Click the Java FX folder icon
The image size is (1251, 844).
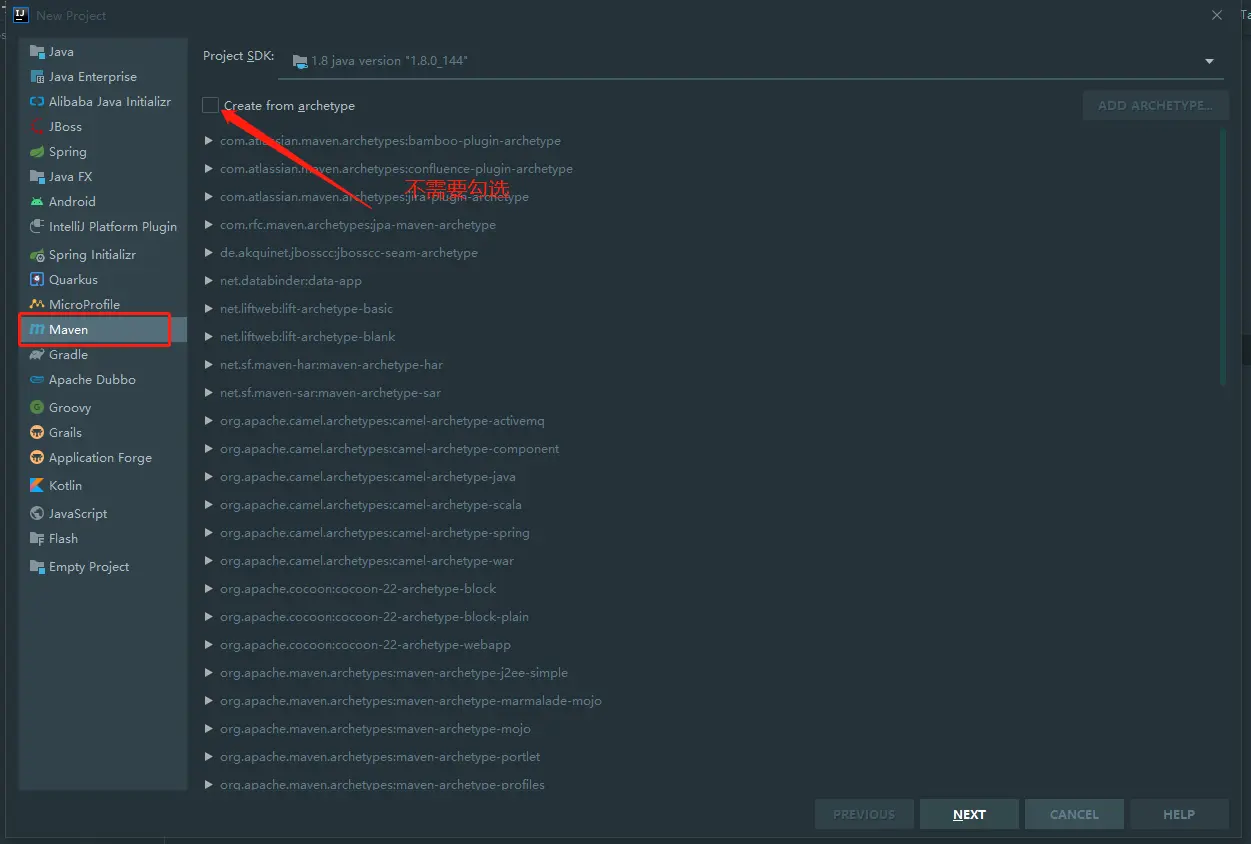(x=37, y=177)
